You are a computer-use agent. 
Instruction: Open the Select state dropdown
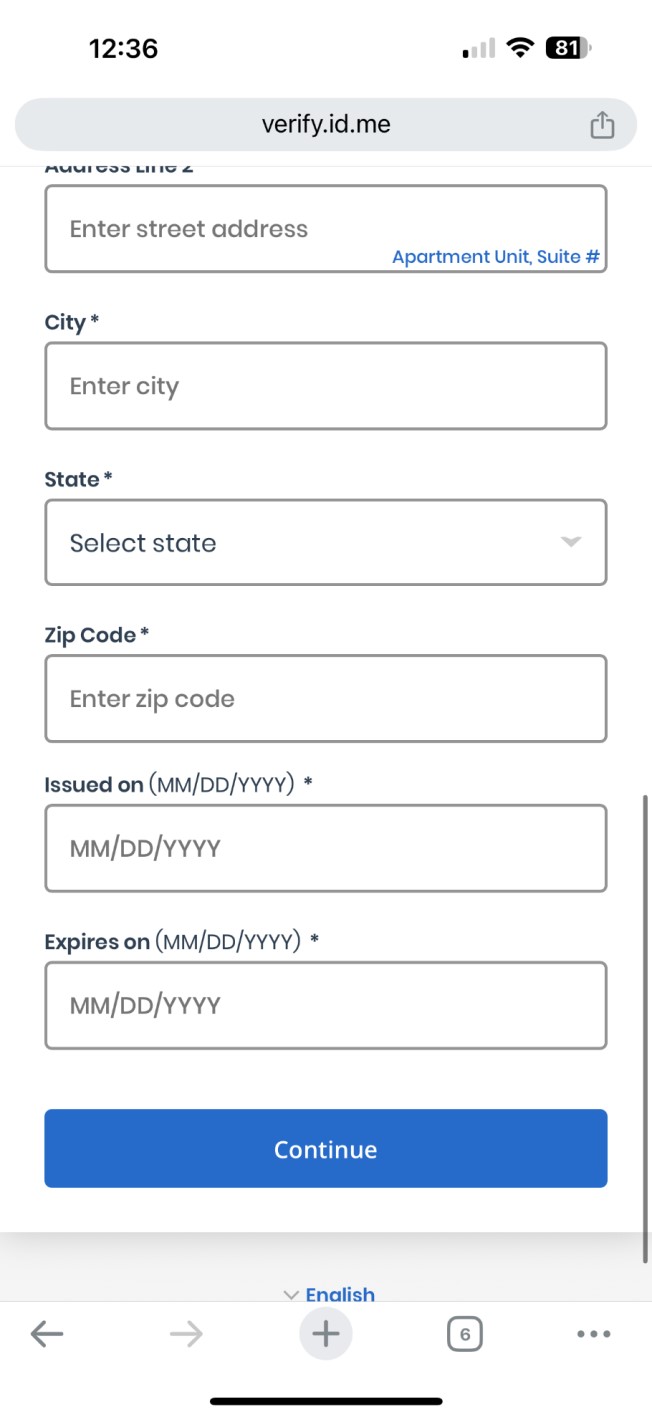326,542
